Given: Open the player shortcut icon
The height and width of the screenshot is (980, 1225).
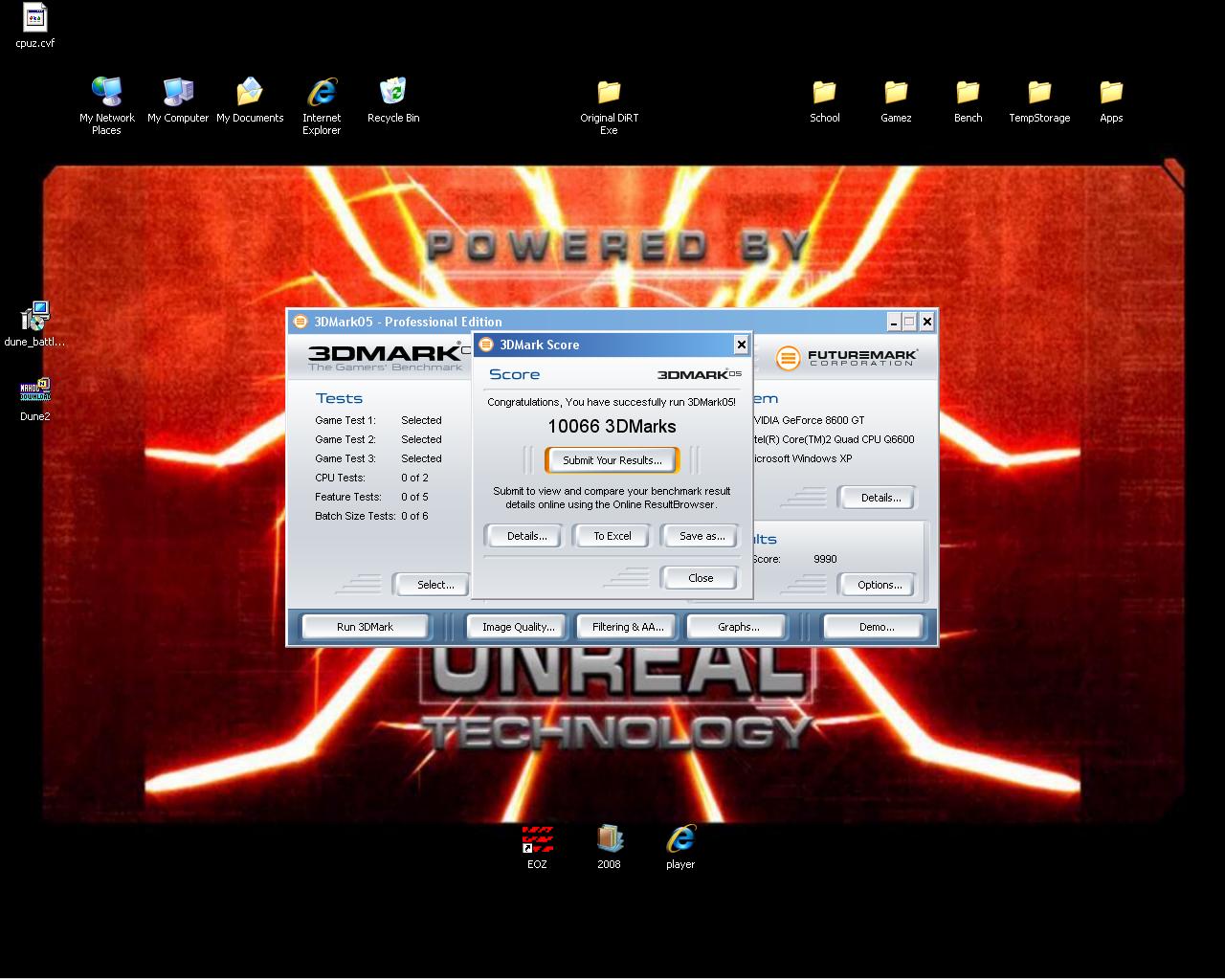Looking at the screenshot, I should (680, 838).
